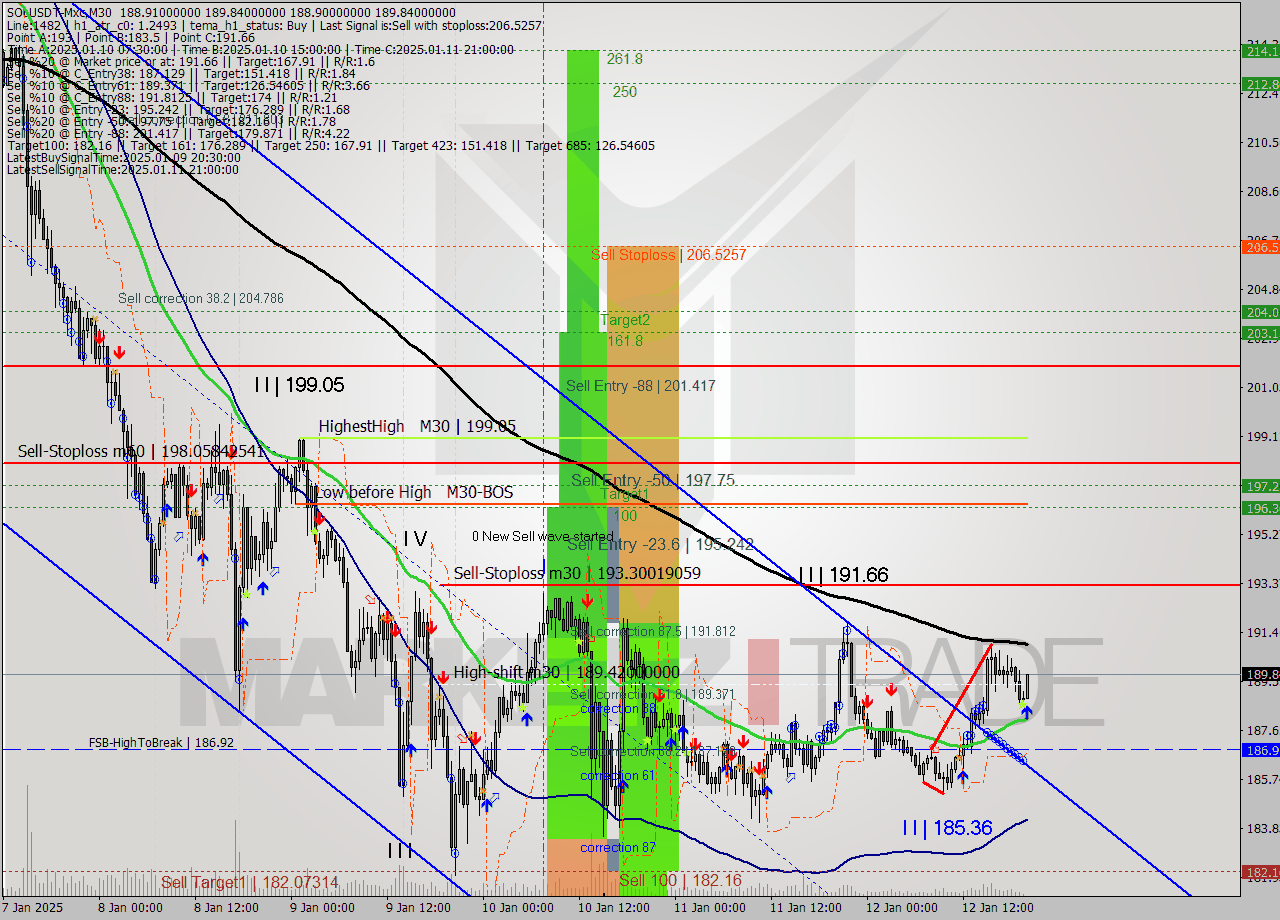Click the blue 'I I | 185.36' wave label

pos(947,828)
